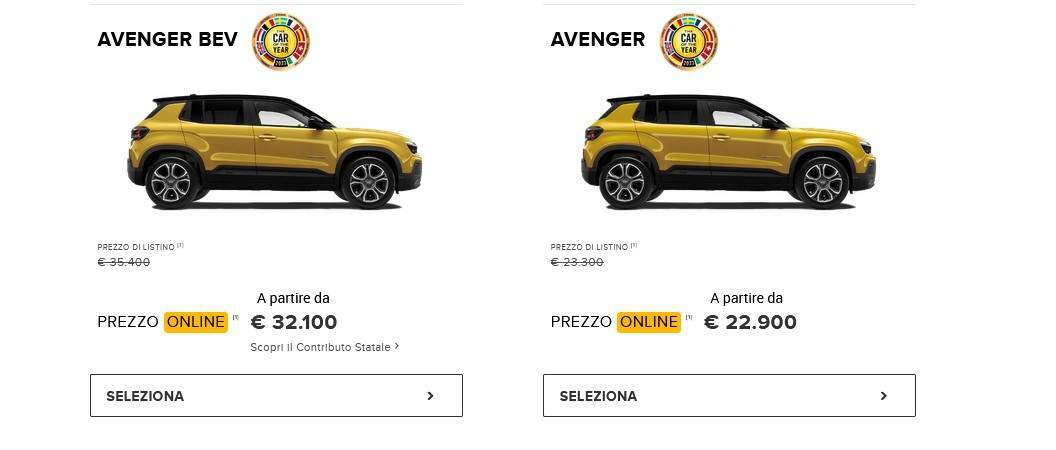Open footnote beside Avenger BEV Prezzo di Listino
This screenshot has width=1056, height=450.
pyautogui.click(x=180, y=245)
